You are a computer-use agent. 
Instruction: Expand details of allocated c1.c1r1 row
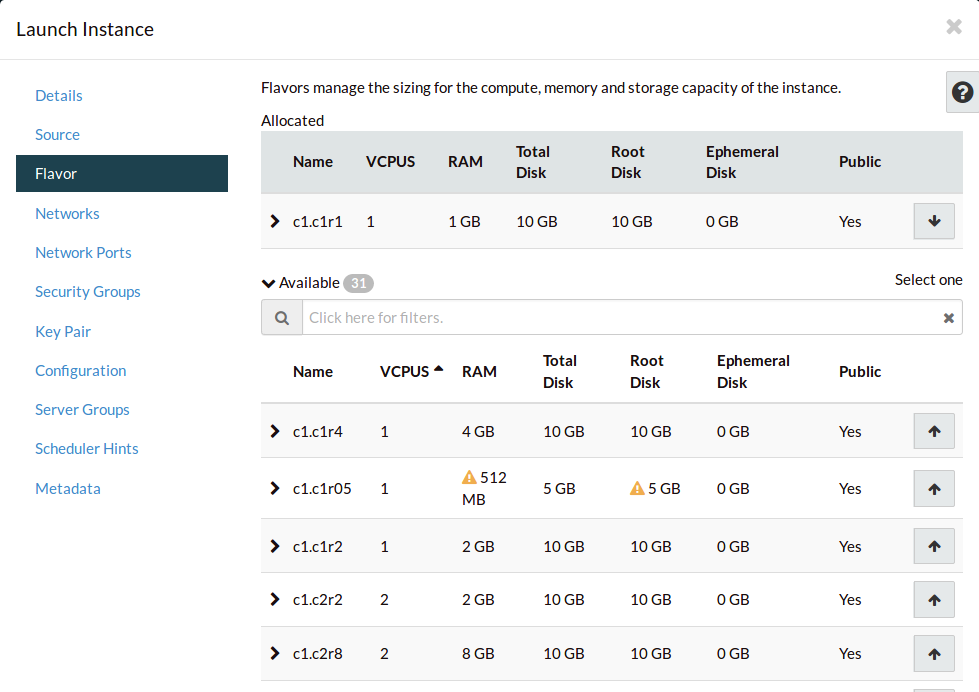(275, 221)
